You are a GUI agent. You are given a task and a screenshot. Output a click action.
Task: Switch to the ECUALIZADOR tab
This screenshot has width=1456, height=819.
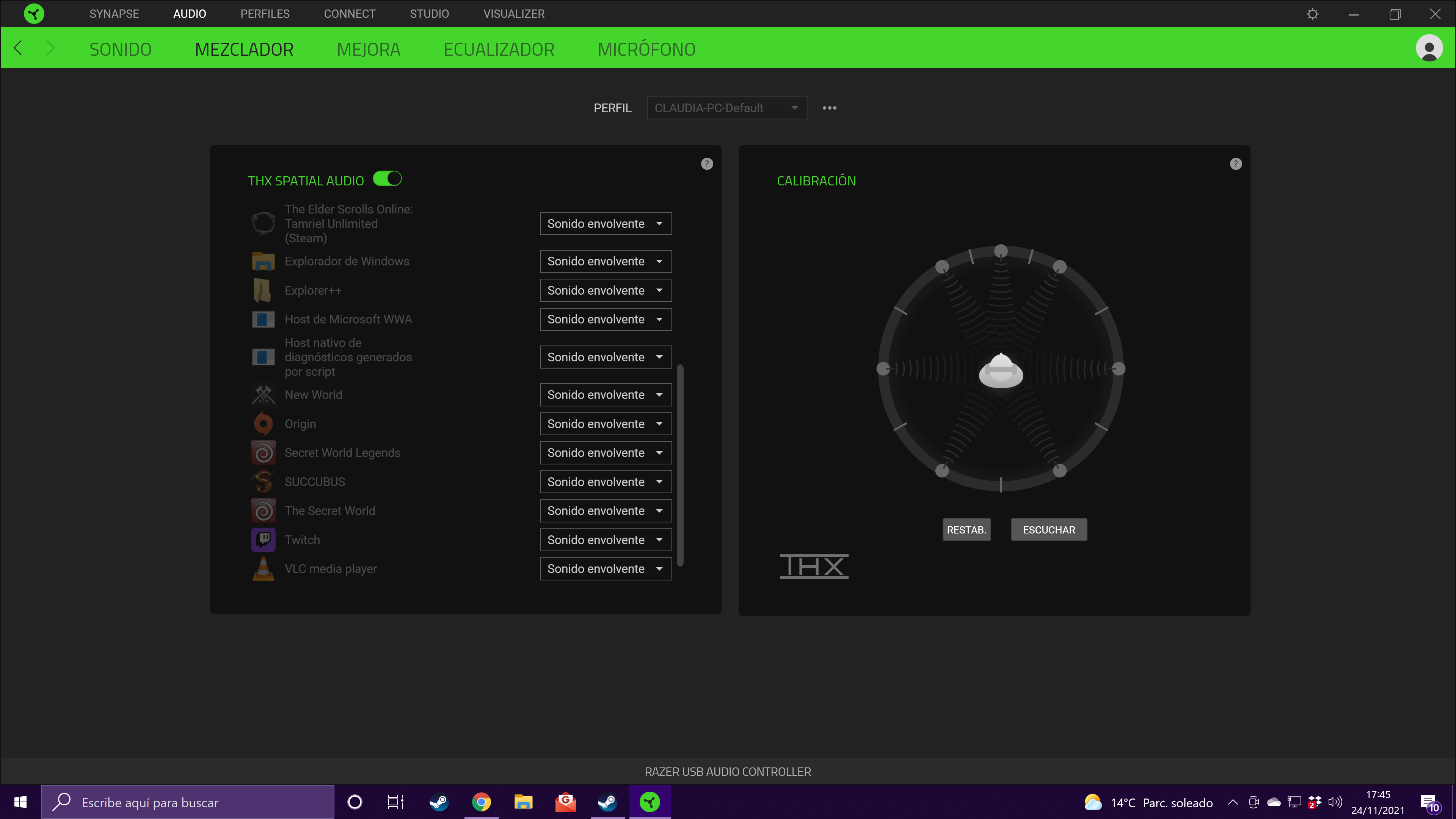(x=499, y=49)
